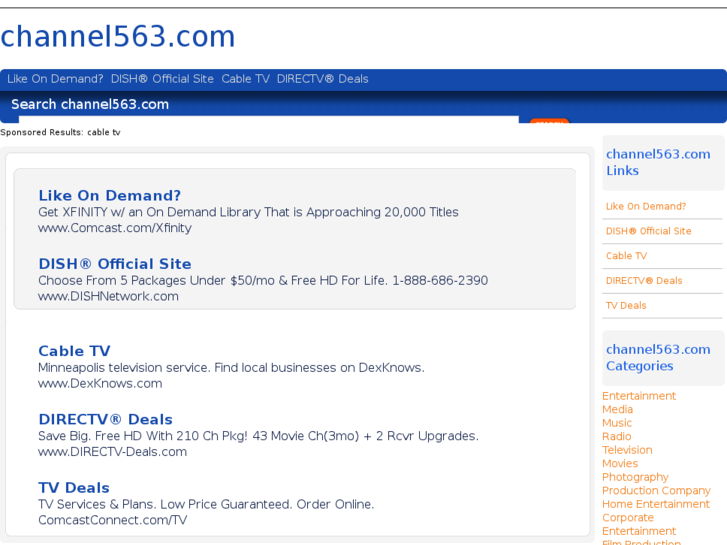
Task: Select 'DIRECTV® Deals' in blue nav bar
Action: pyautogui.click(x=323, y=79)
